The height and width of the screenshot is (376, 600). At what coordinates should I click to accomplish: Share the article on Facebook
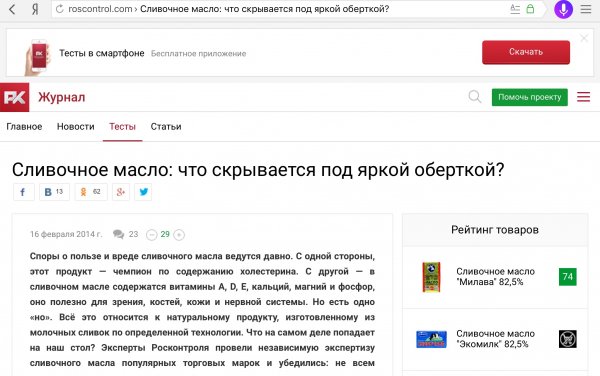click(x=24, y=192)
